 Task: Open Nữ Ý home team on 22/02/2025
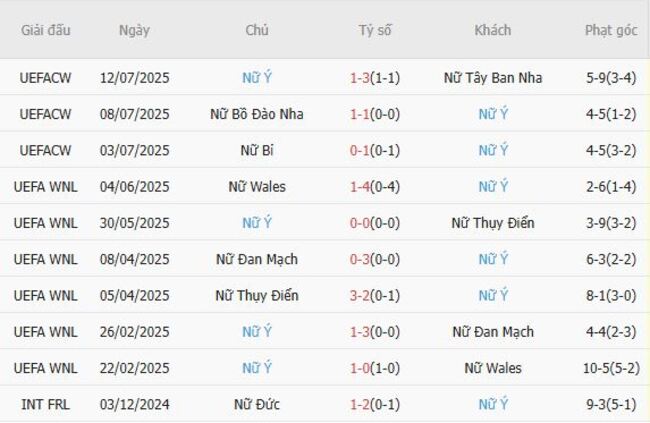257,368
